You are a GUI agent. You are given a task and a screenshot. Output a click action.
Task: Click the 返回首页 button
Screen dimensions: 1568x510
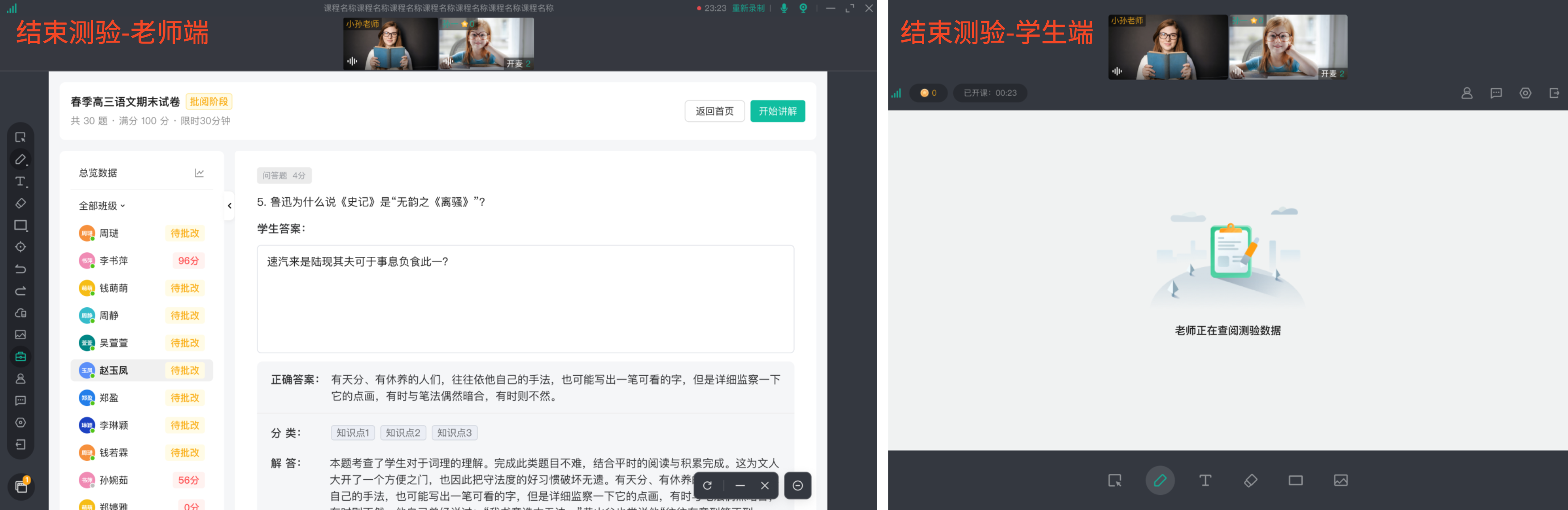click(714, 111)
